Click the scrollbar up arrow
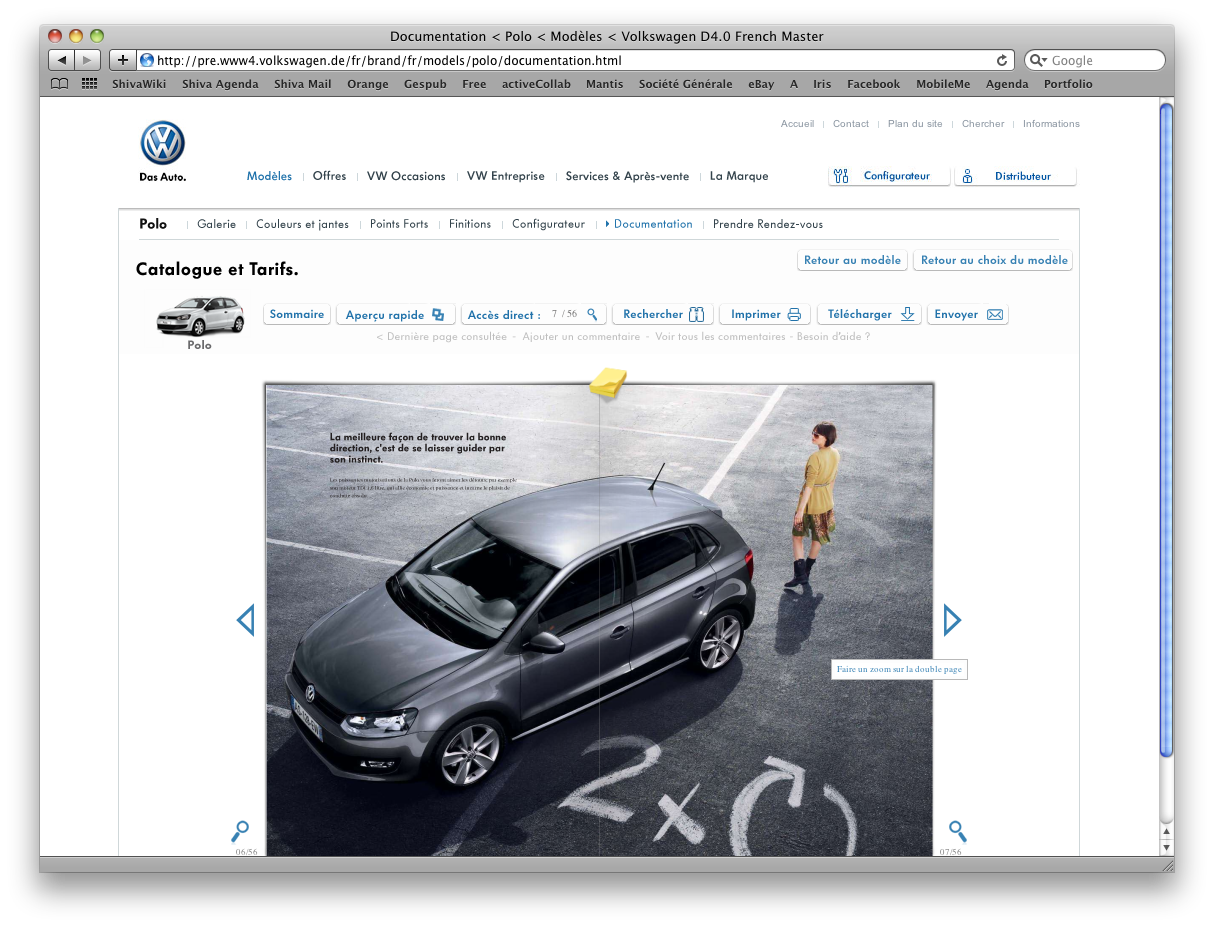 [x=1166, y=832]
